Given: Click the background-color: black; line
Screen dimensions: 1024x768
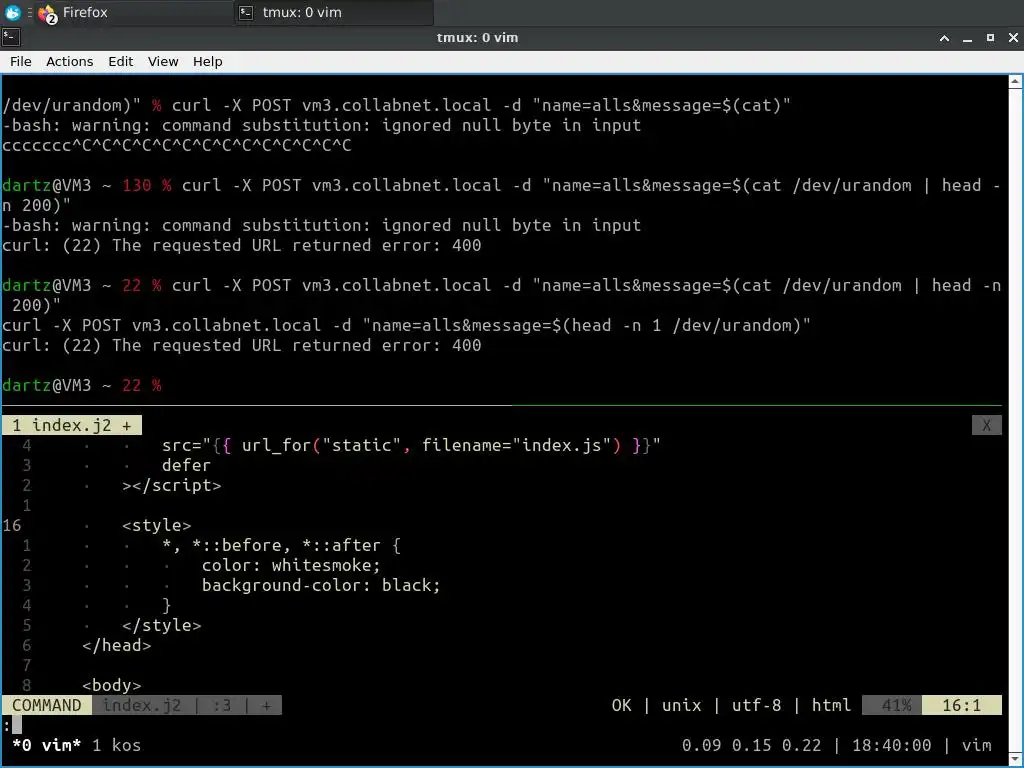Looking at the screenshot, I should 321,586.
